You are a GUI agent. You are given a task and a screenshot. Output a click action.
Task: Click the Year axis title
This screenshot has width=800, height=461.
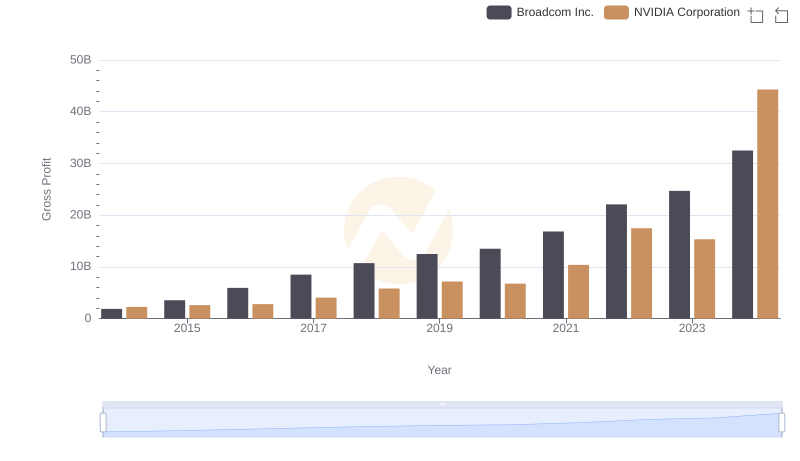click(439, 370)
